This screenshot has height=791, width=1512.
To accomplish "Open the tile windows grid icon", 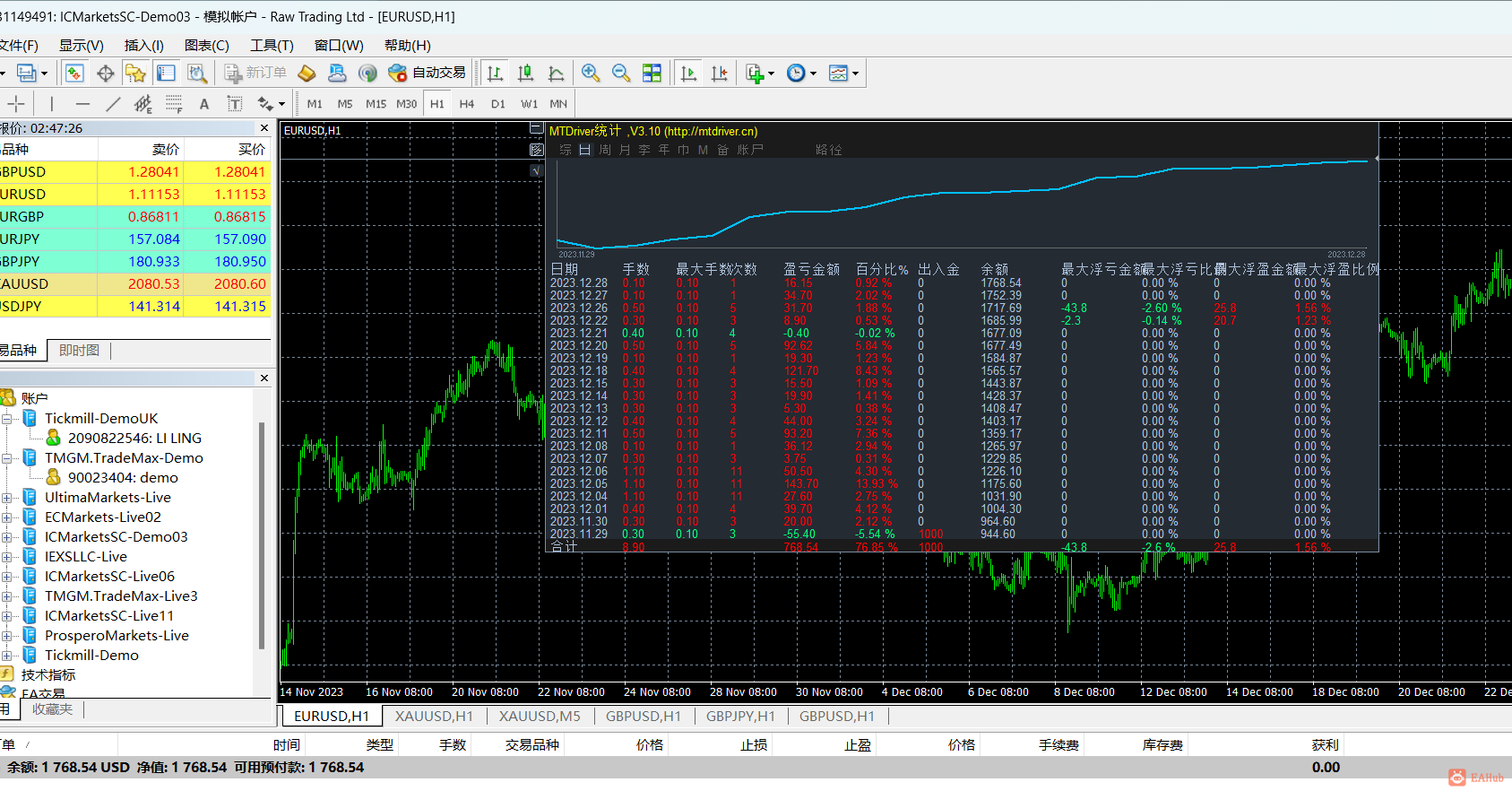I will coord(652,74).
